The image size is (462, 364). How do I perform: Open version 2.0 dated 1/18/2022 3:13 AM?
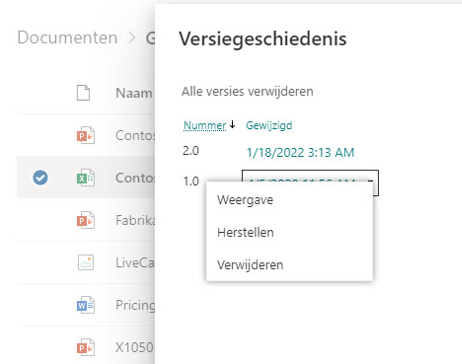coord(300,153)
